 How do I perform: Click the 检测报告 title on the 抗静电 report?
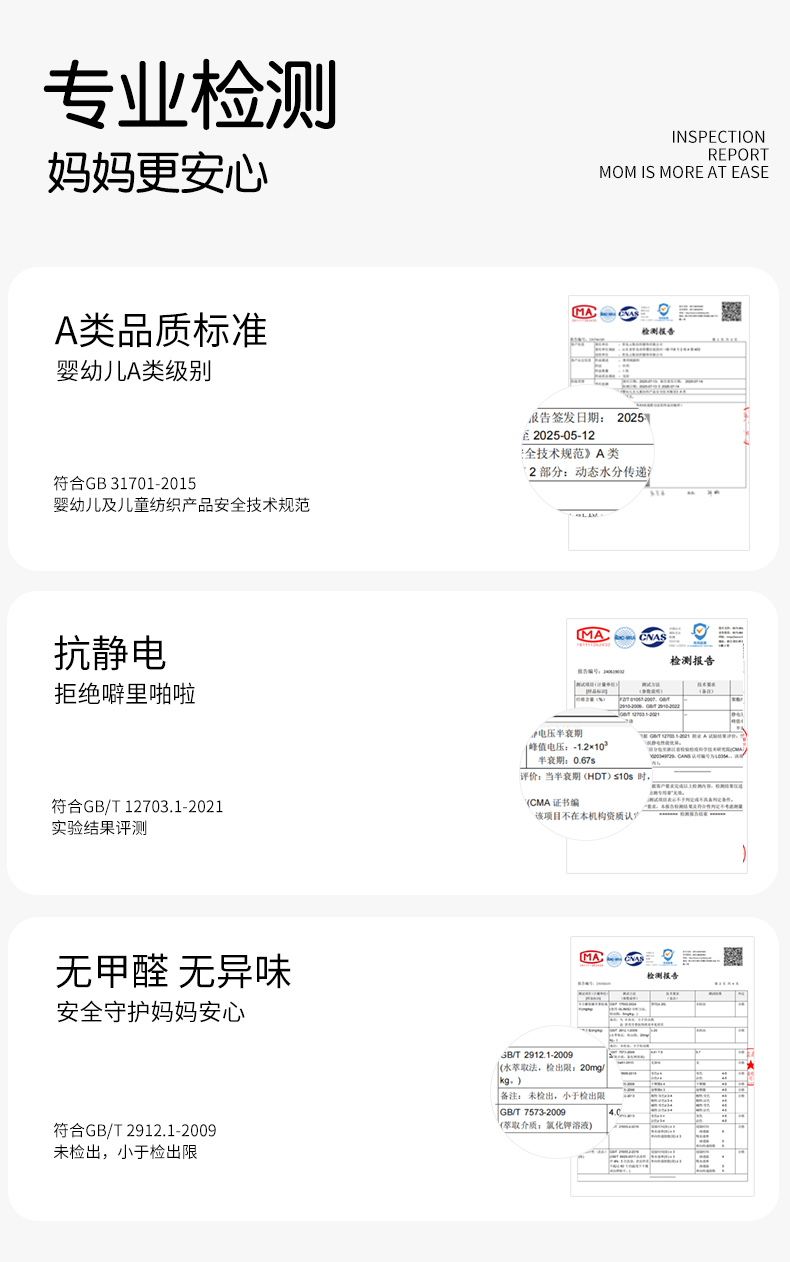692,661
